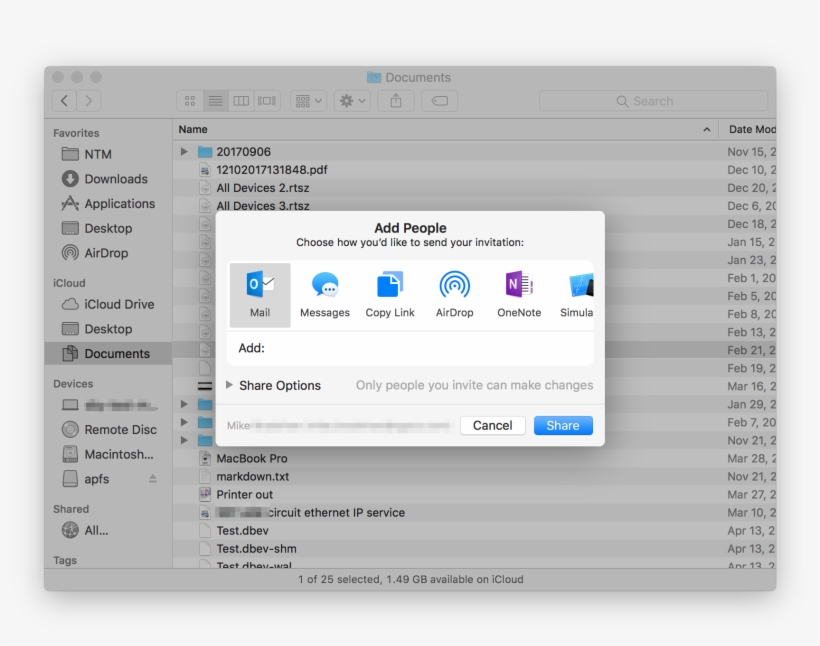
Task: Click the Documents window title folder icon
Action: (x=374, y=77)
